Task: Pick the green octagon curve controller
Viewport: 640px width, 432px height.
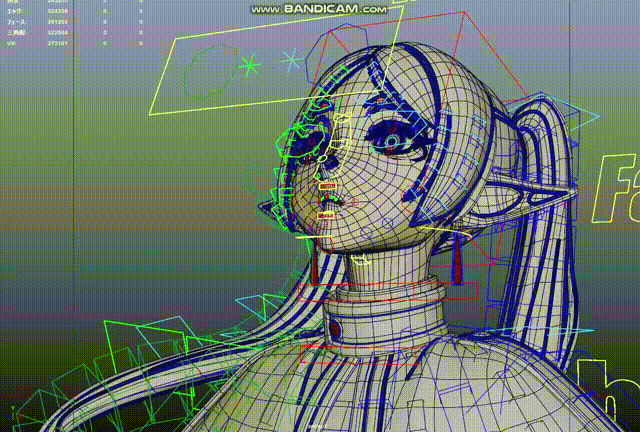Action: click(x=211, y=71)
